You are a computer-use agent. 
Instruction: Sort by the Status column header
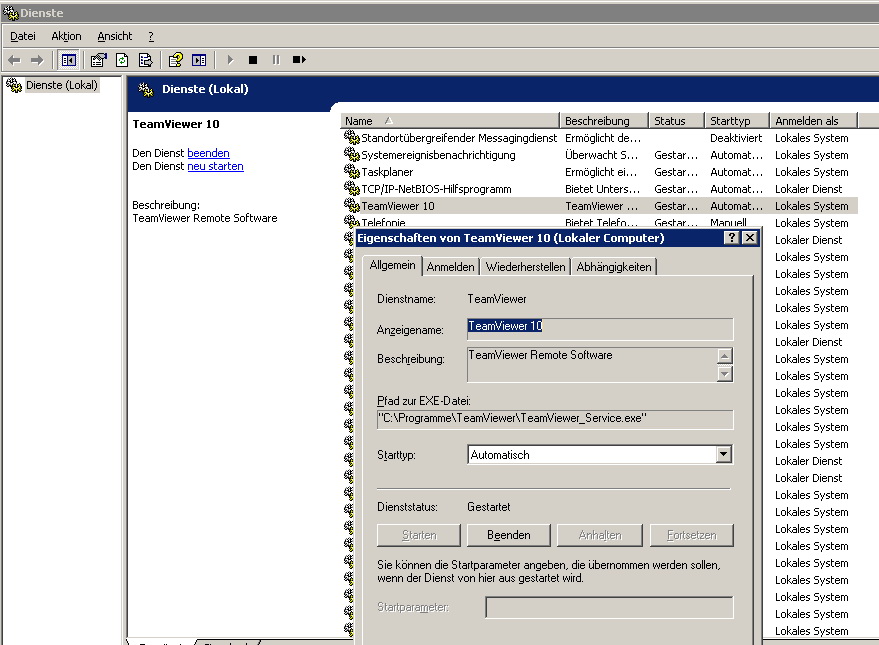coord(676,120)
